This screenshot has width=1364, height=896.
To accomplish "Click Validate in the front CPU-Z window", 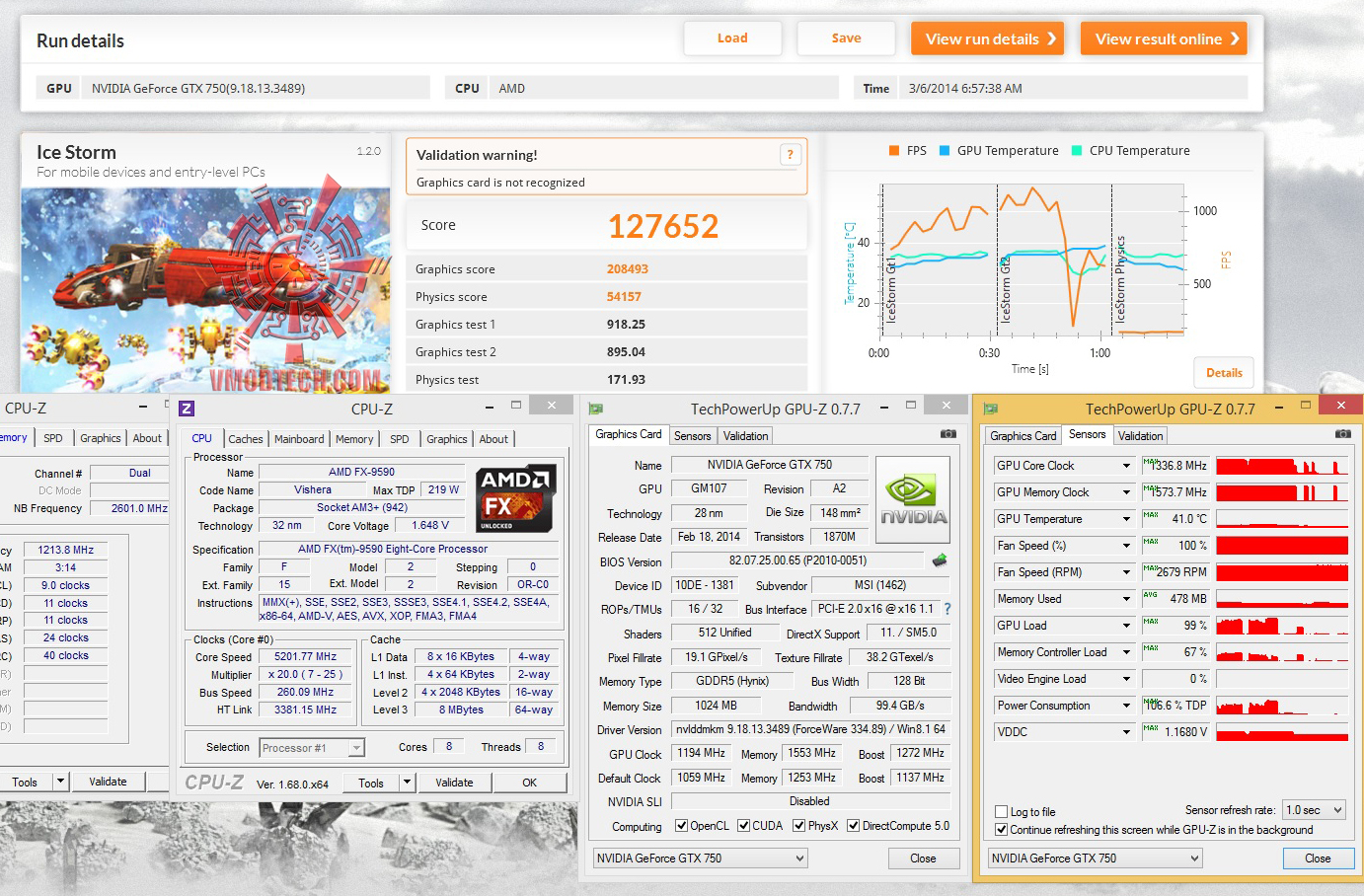I will 454,783.
